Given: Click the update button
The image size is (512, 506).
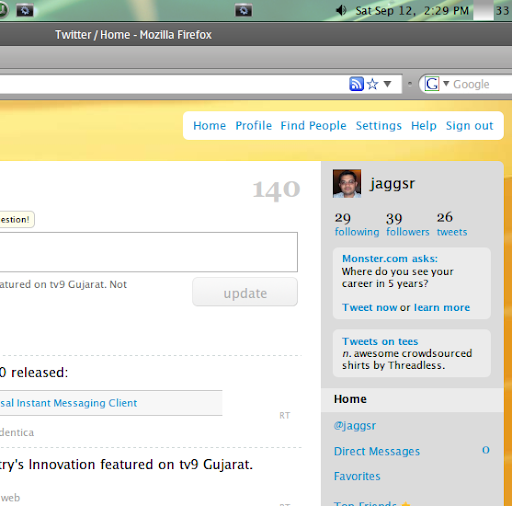Looking at the screenshot, I should (x=245, y=292).
